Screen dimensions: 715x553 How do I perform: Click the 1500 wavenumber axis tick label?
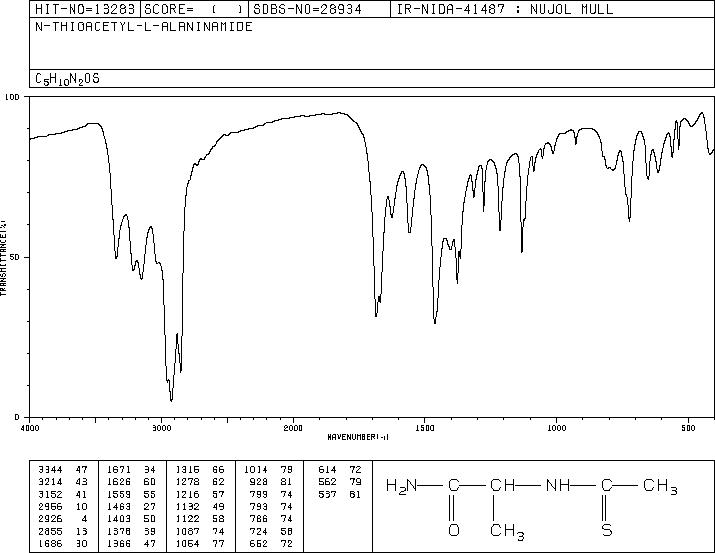point(424,427)
